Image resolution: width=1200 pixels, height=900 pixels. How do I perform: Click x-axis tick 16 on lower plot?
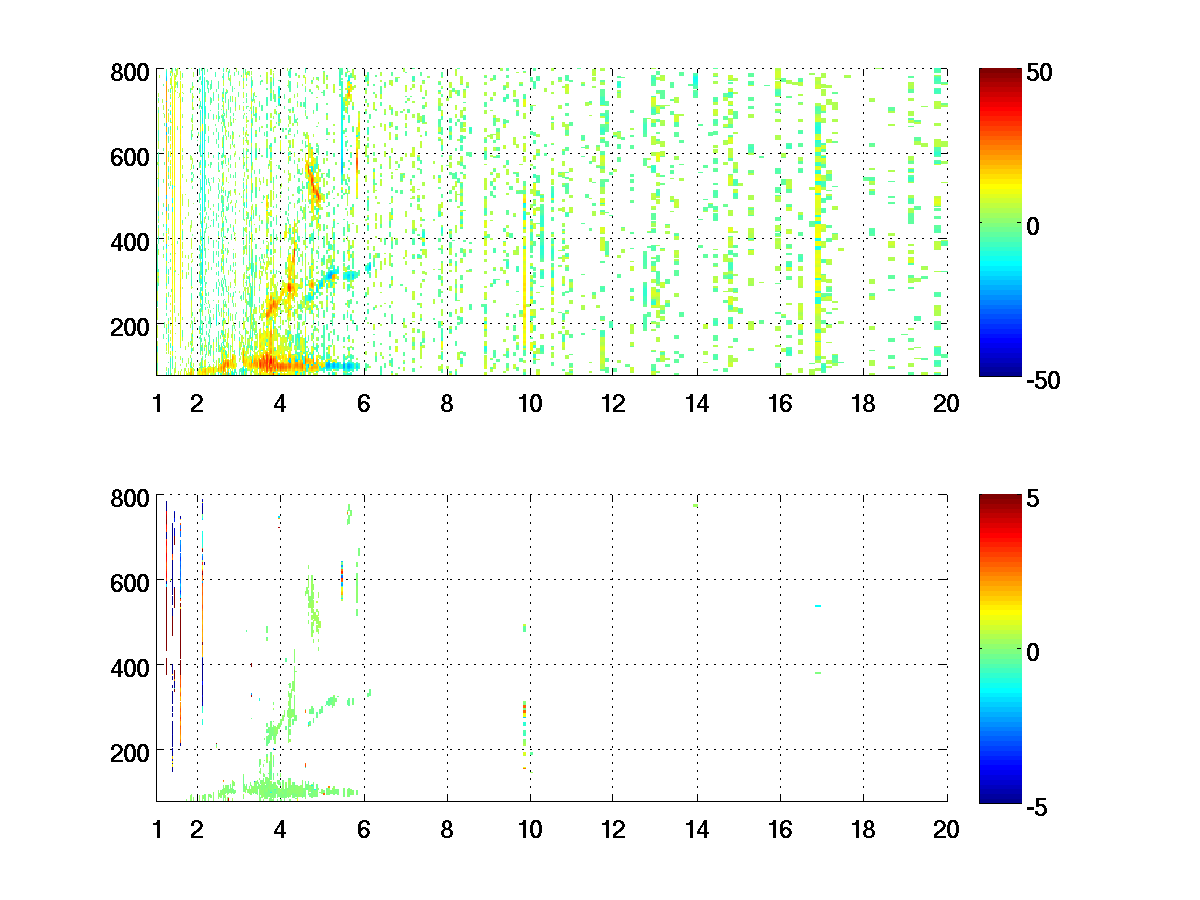pyautogui.click(x=780, y=829)
